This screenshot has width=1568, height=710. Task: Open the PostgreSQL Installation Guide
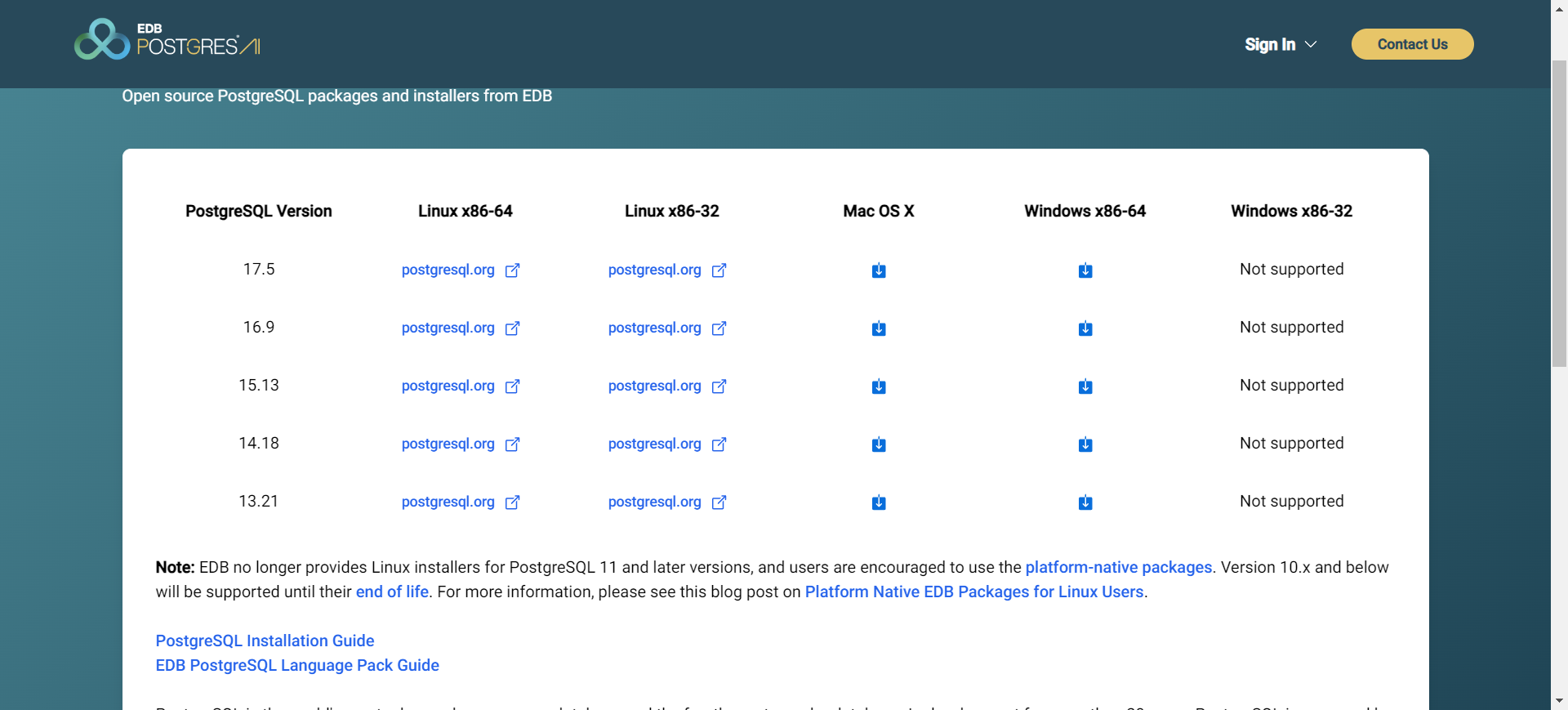pyautogui.click(x=265, y=641)
